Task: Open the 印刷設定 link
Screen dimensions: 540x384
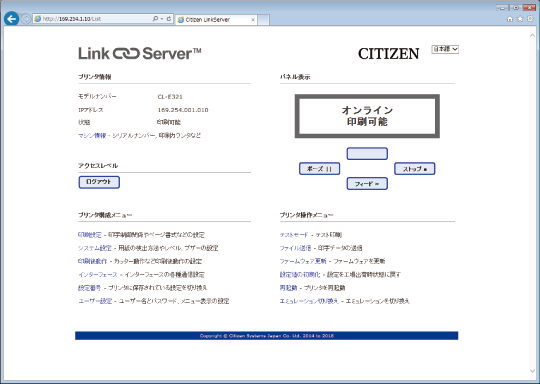Action: coord(90,235)
